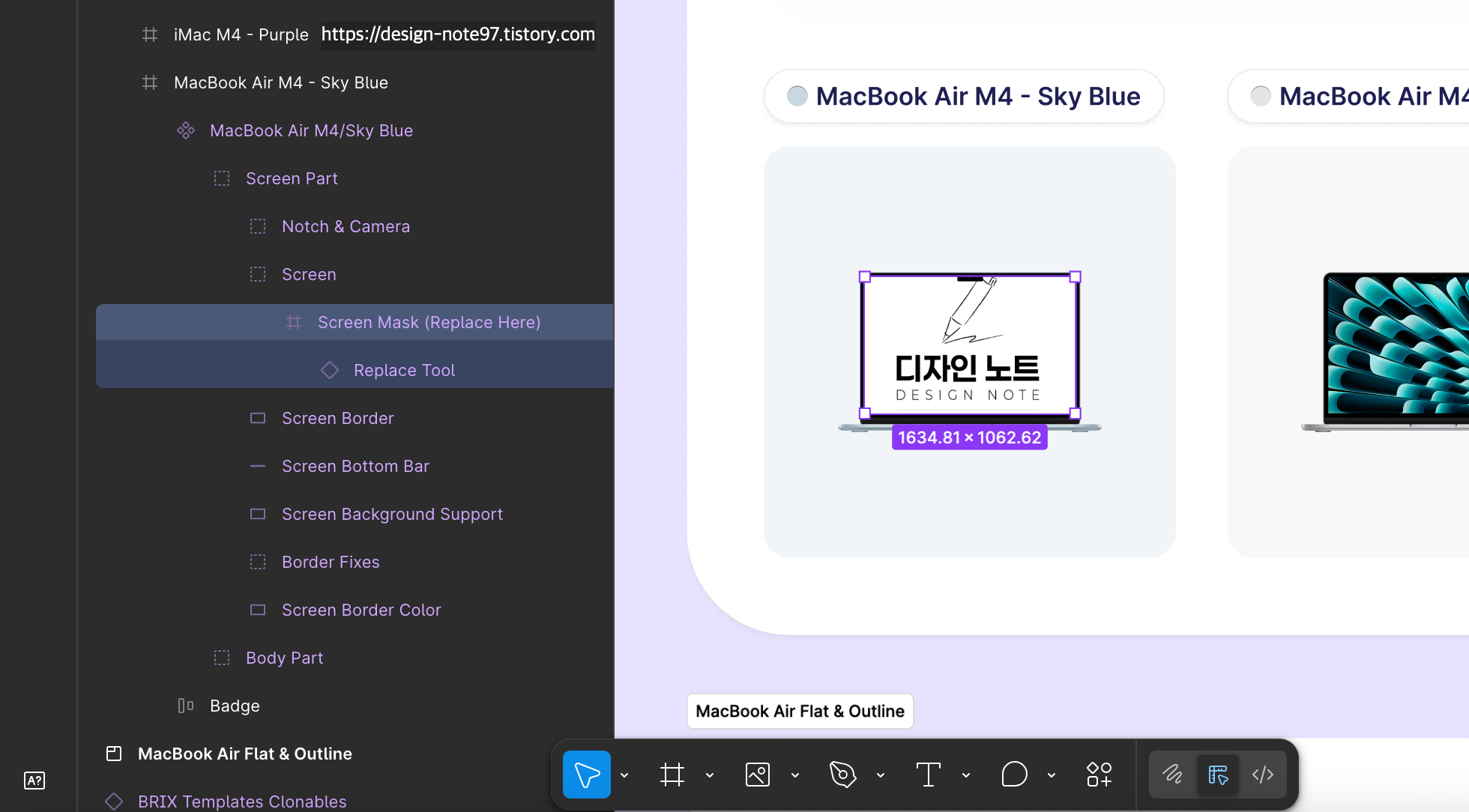The width and height of the screenshot is (1469, 812).
Task: Open the Actions and components tool
Action: coord(1100,775)
